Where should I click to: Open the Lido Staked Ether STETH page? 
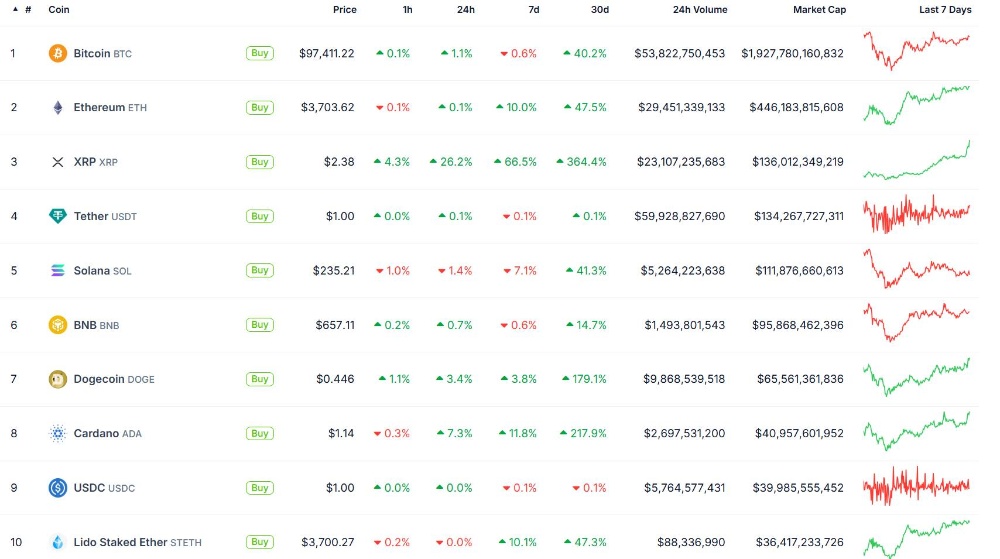click(x=138, y=542)
